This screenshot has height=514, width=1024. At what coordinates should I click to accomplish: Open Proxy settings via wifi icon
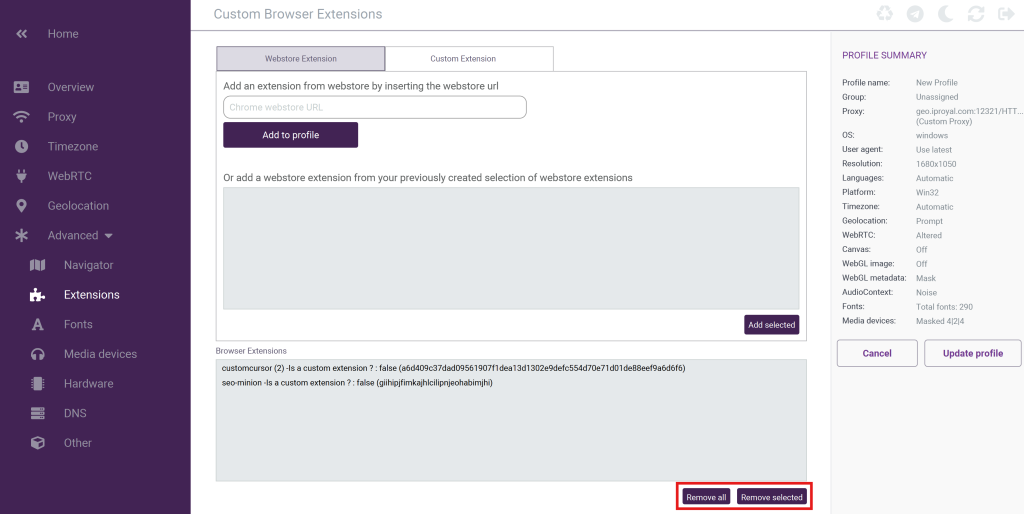[22, 117]
